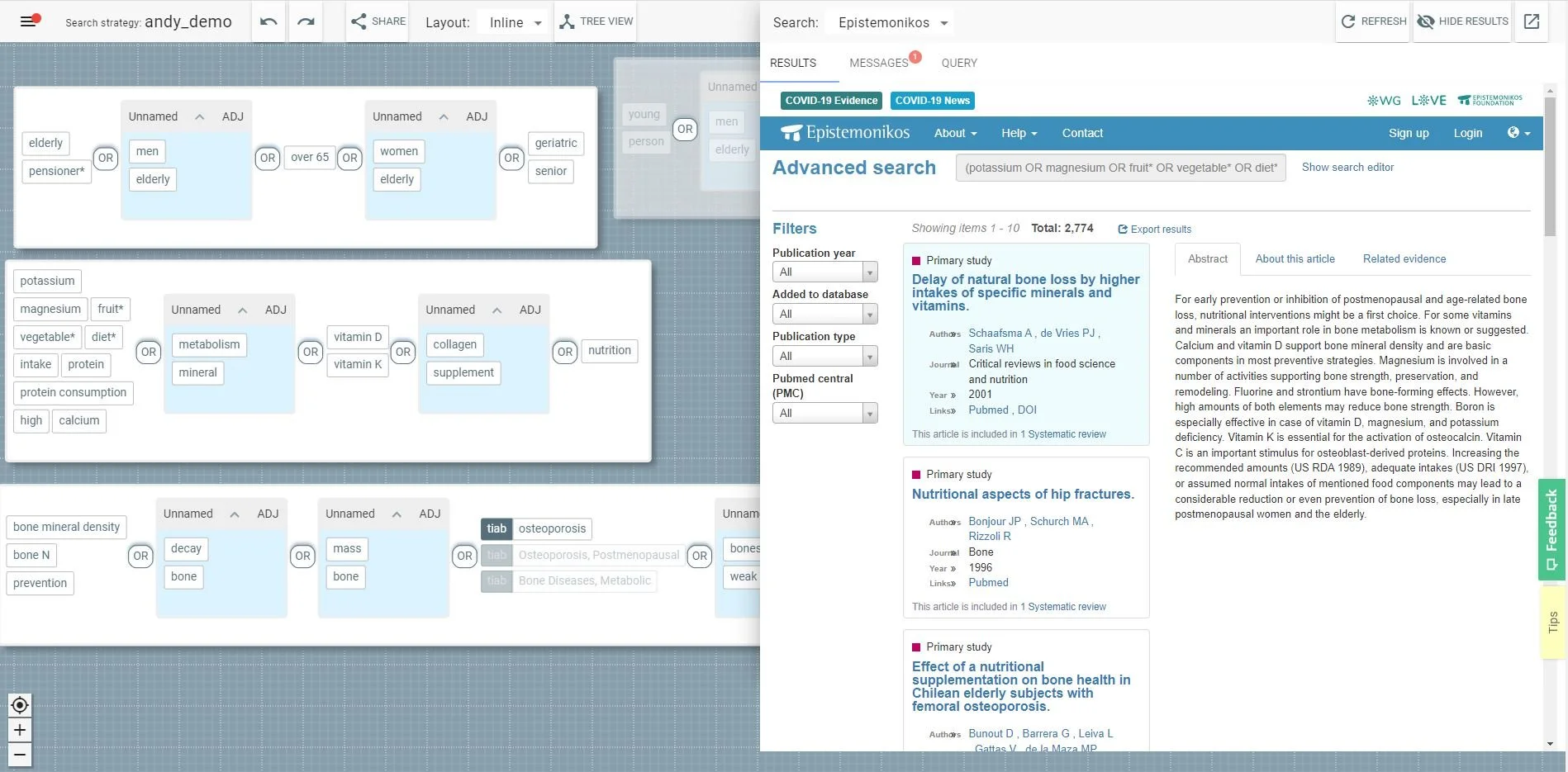This screenshot has width=1568, height=772.
Task: Switch to the Results tab
Action: click(793, 63)
